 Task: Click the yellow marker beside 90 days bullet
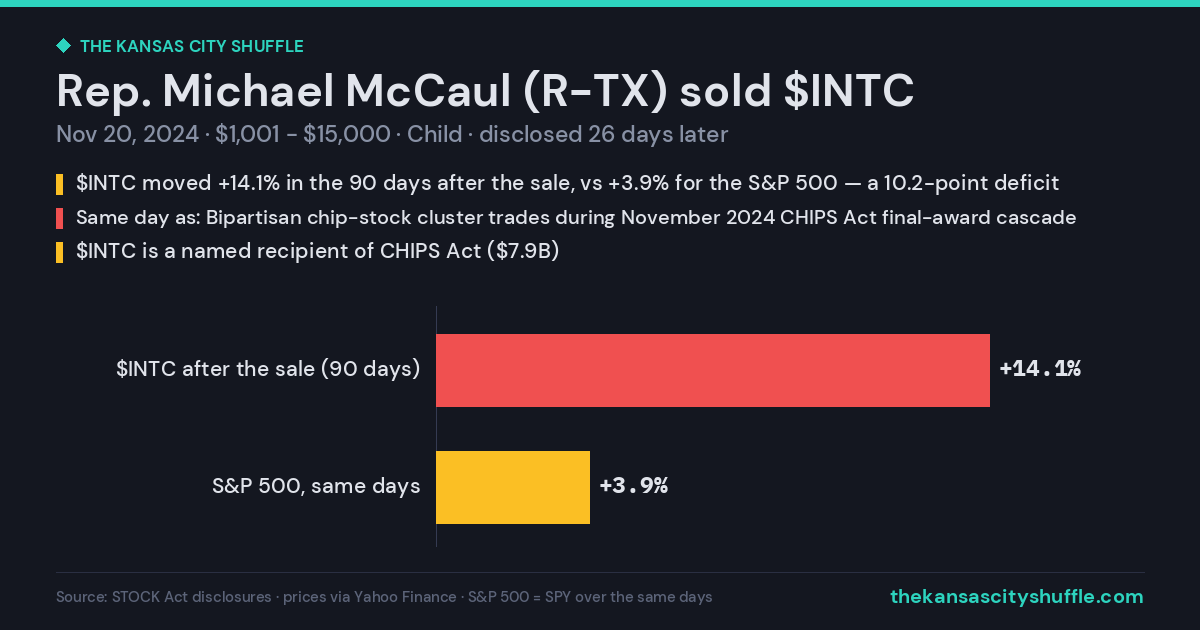(x=60, y=185)
